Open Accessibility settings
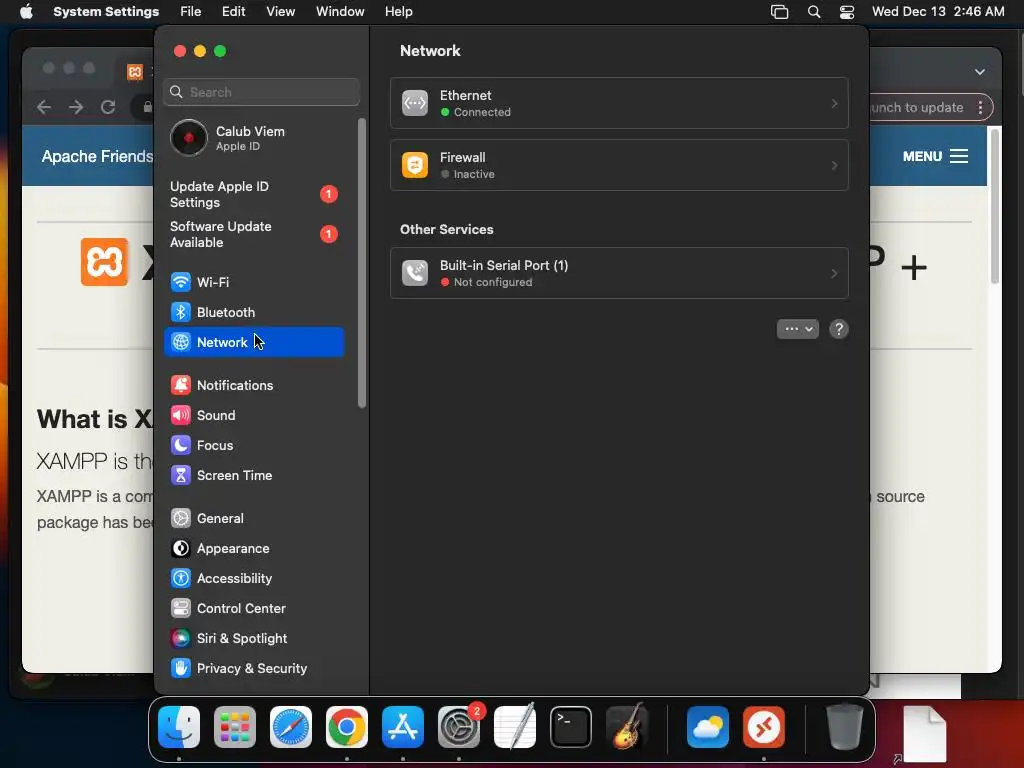 pyautogui.click(x=253, y=579)
